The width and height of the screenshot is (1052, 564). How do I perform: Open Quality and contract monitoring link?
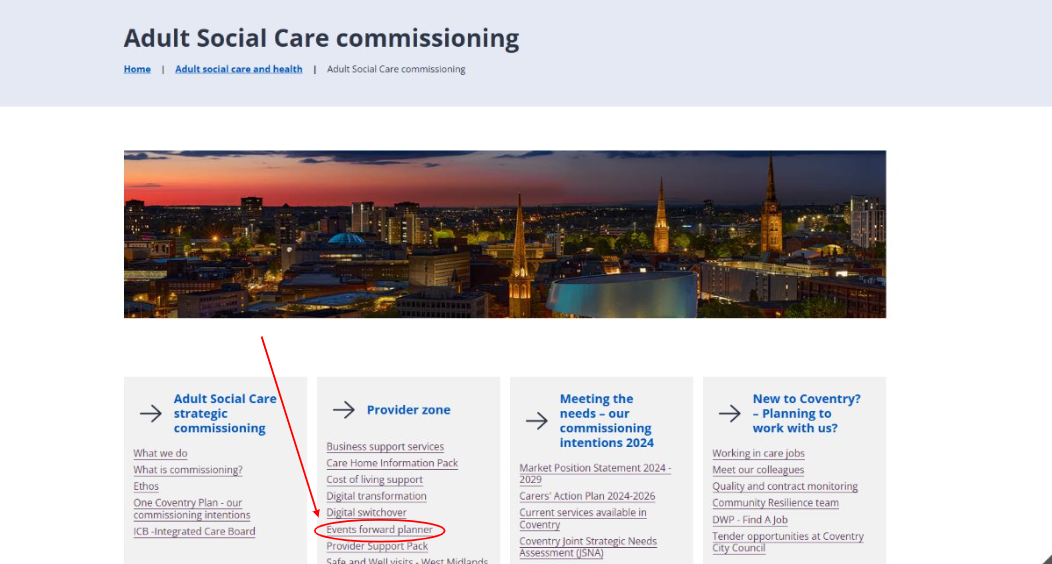point(785,486)
